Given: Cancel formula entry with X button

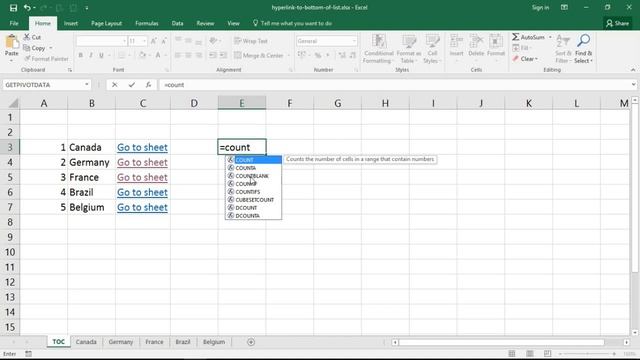Looking at the screenshot, I should click(x=115, y=85).
